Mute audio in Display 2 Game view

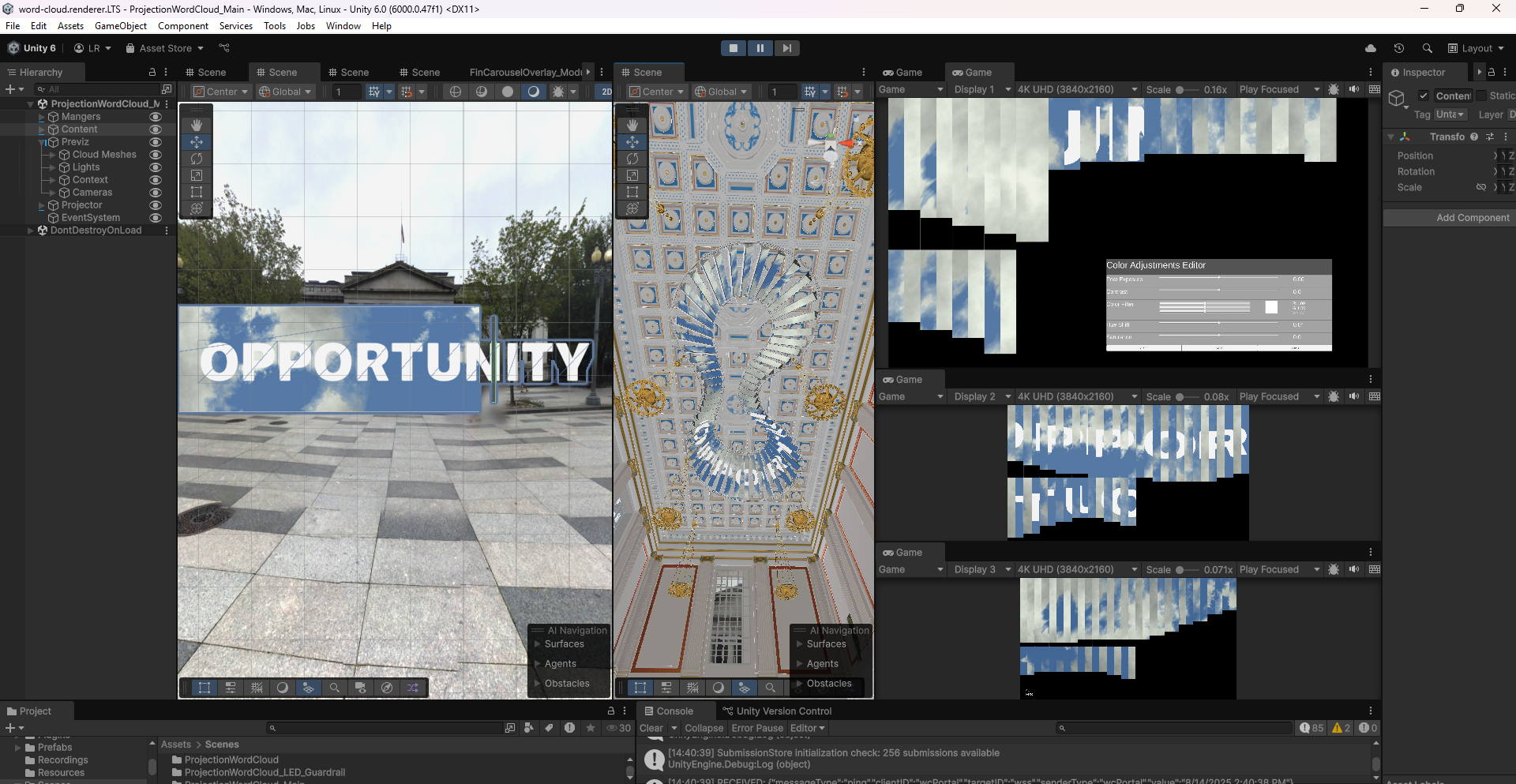1354,396
